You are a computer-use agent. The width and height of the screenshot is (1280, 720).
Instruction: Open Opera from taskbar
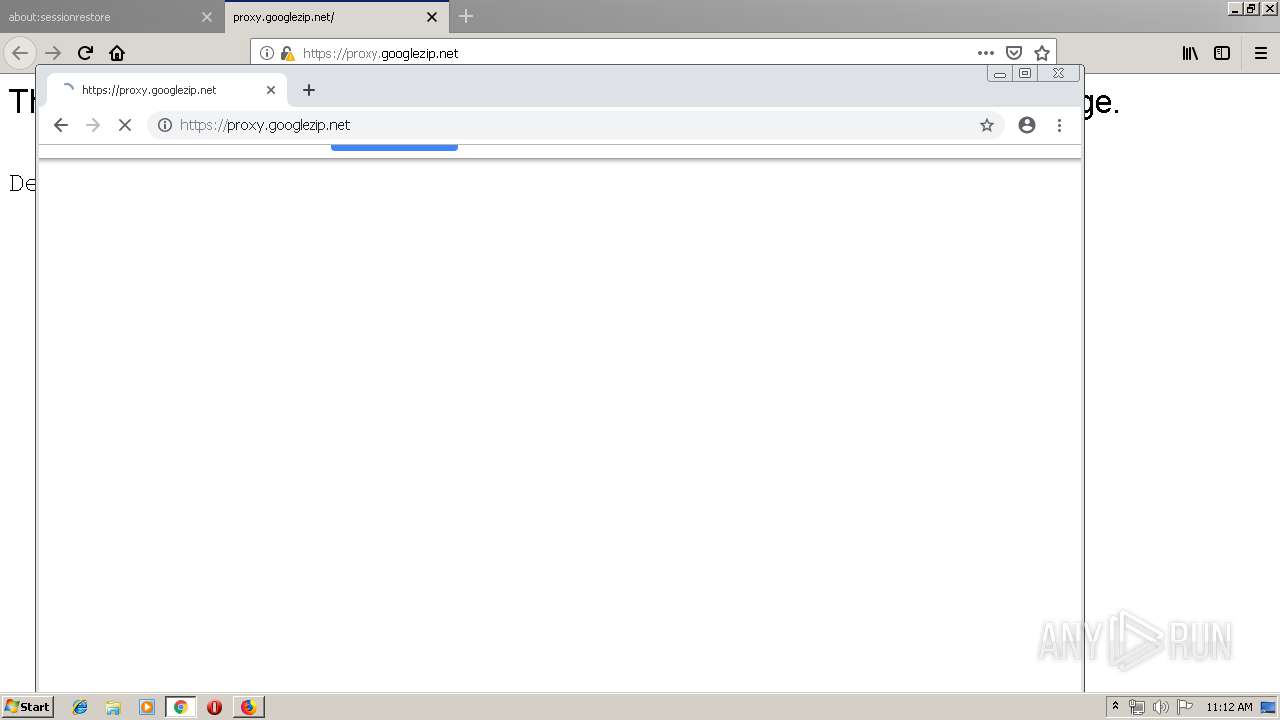pos(214,707)
